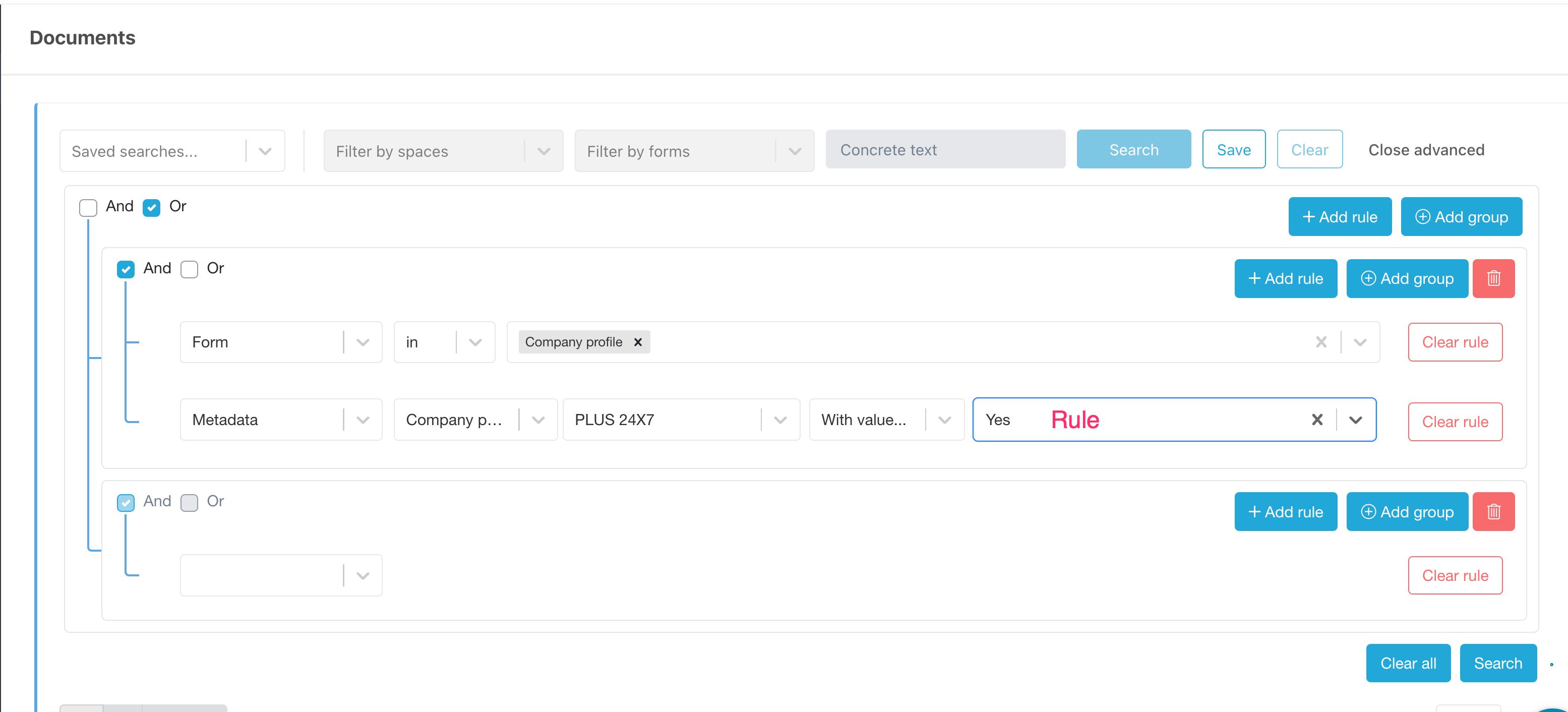1568x712 pixels.
Task: Uncheck the top-level Or checkbox
Action: pyautogui.click(x=152, y=208)
